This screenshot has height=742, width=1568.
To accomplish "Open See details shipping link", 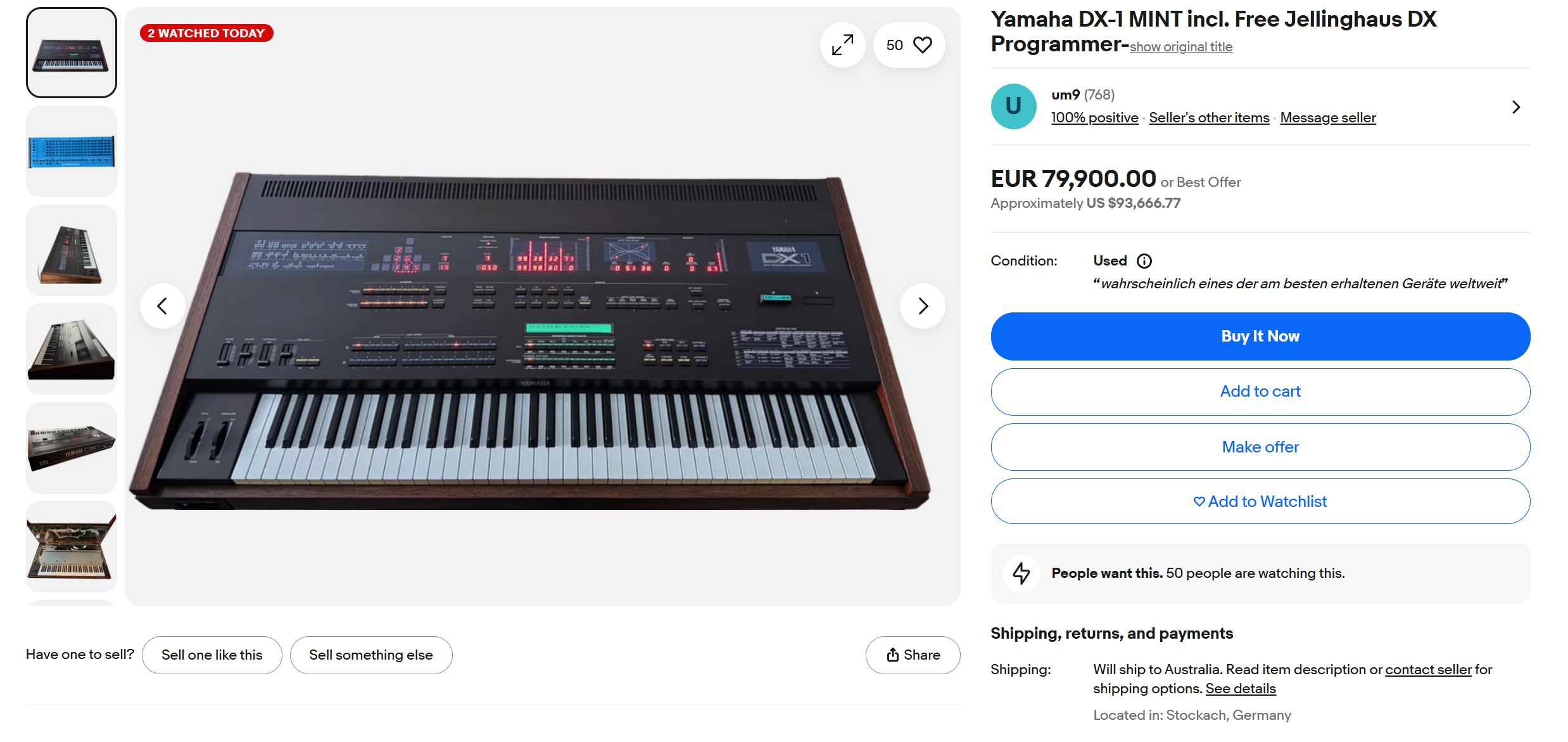I will [1240, 689].
